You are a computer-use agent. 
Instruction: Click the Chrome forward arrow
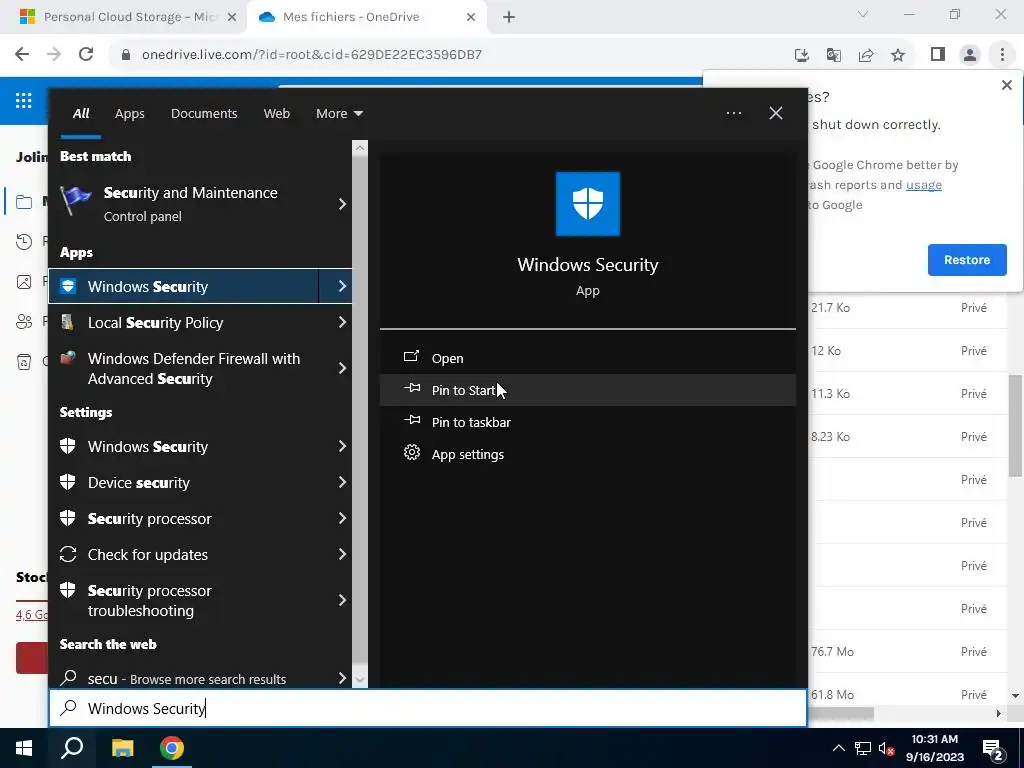54,54
